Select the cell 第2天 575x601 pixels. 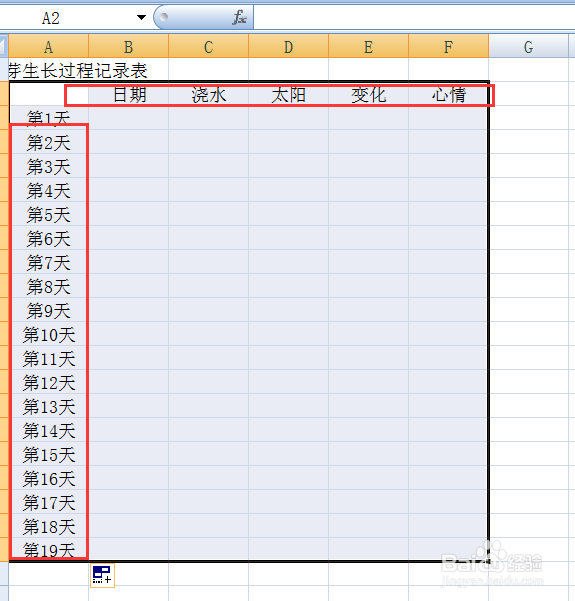[x=48, y=142]
